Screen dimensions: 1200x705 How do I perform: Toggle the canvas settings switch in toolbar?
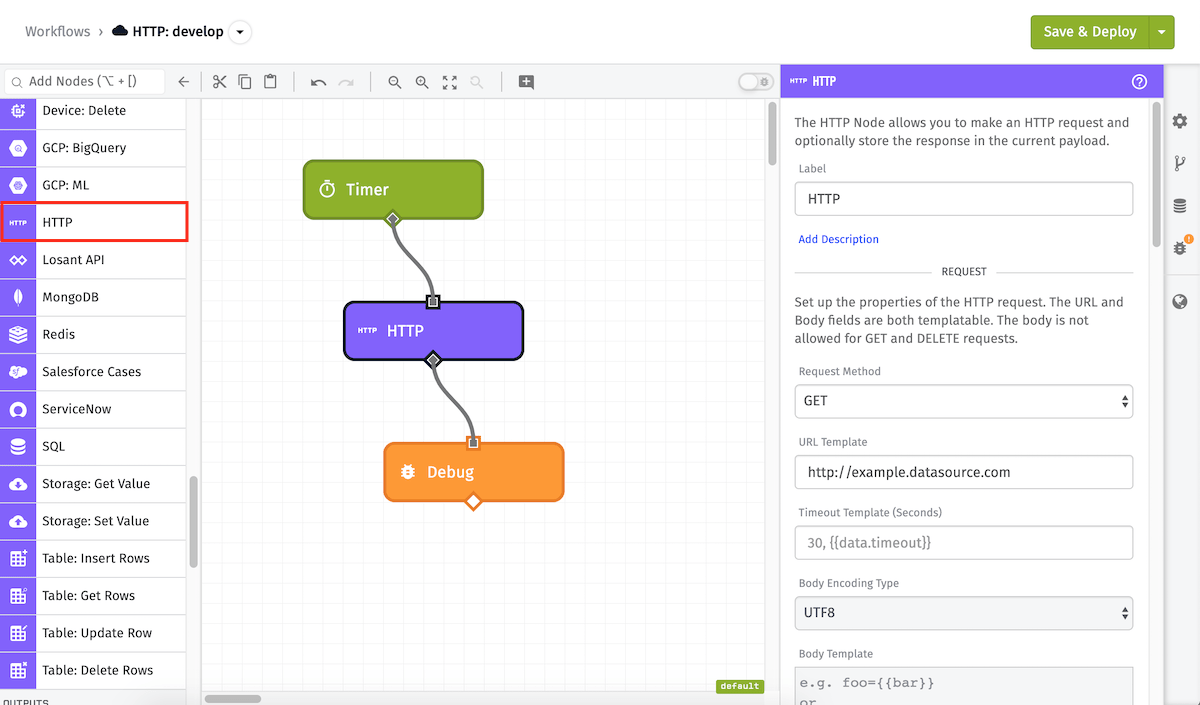coord(756,82)
